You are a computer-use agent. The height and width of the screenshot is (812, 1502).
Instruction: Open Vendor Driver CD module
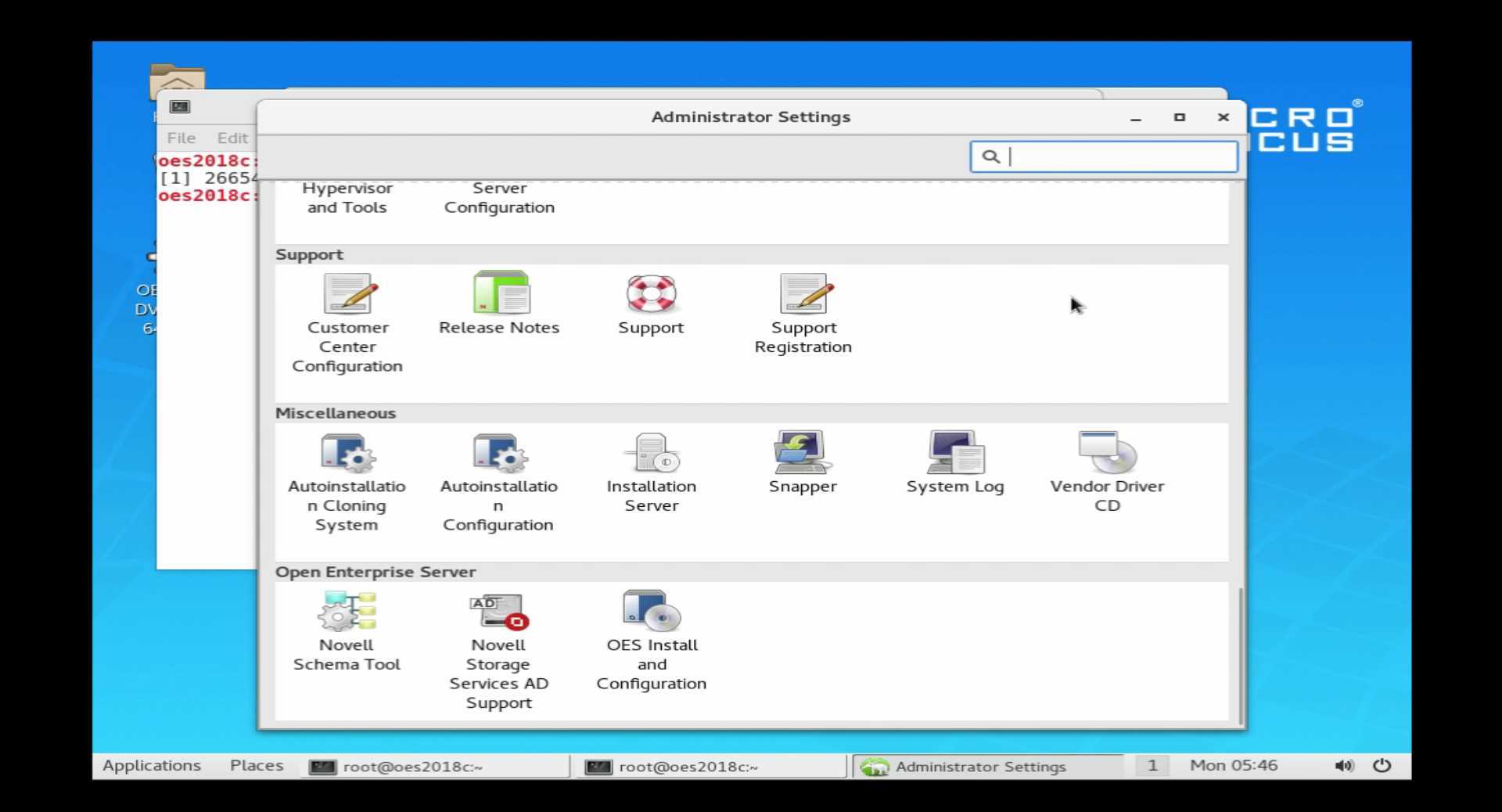click(x=1107, y=472)
